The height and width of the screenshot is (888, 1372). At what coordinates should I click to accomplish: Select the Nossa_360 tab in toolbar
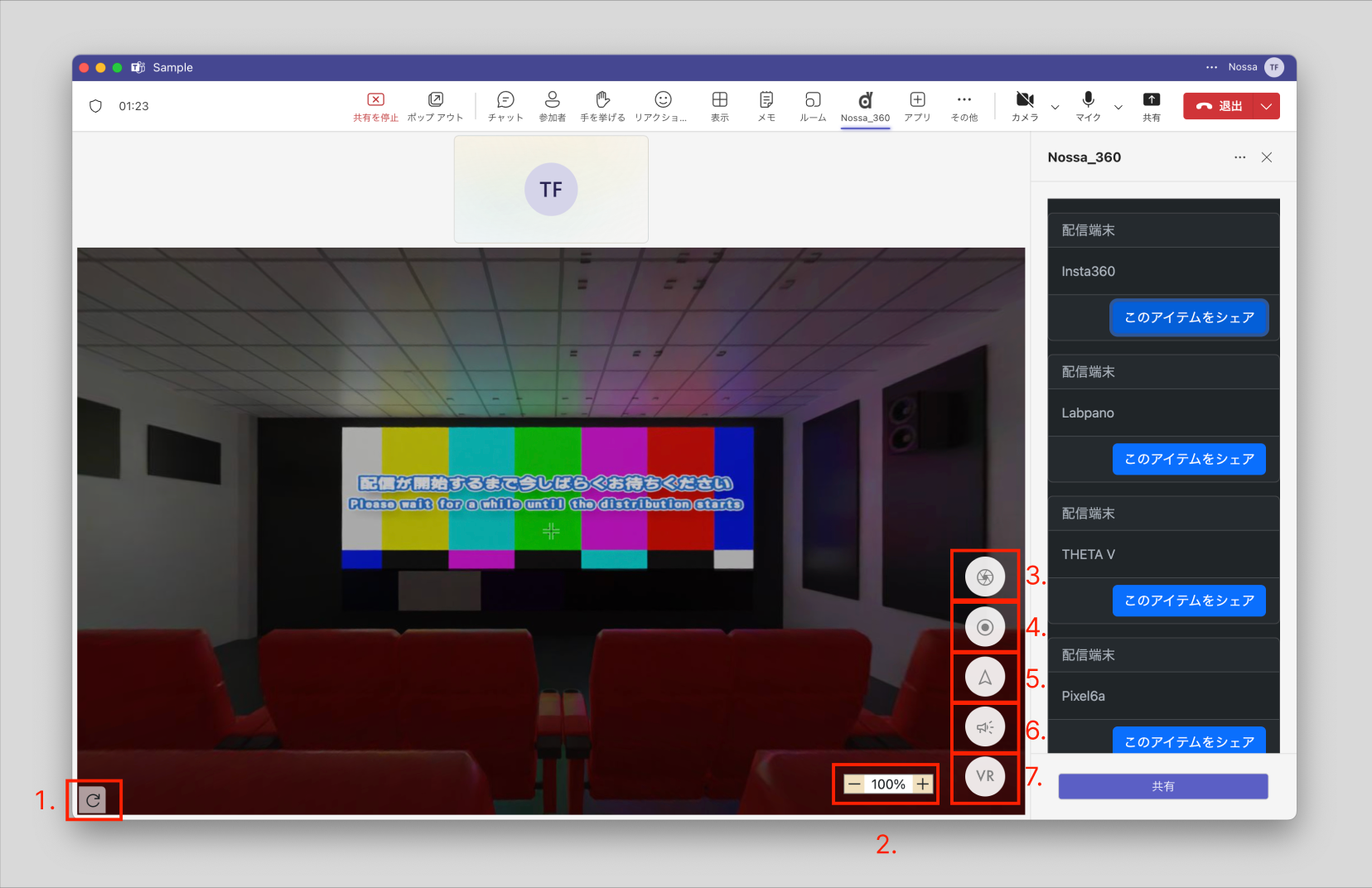[865, 106]
